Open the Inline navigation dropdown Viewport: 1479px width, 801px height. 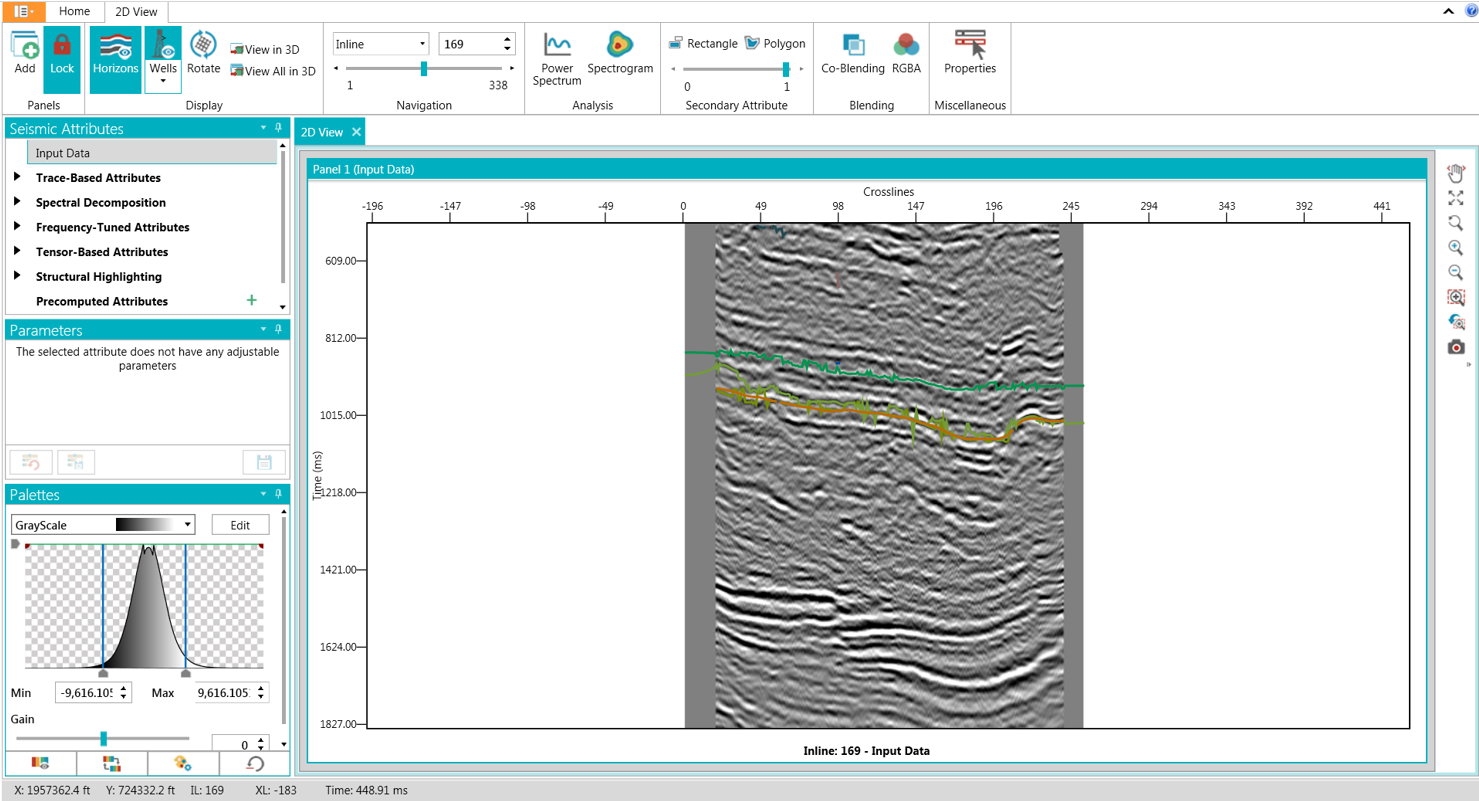(x=381, y=44)
